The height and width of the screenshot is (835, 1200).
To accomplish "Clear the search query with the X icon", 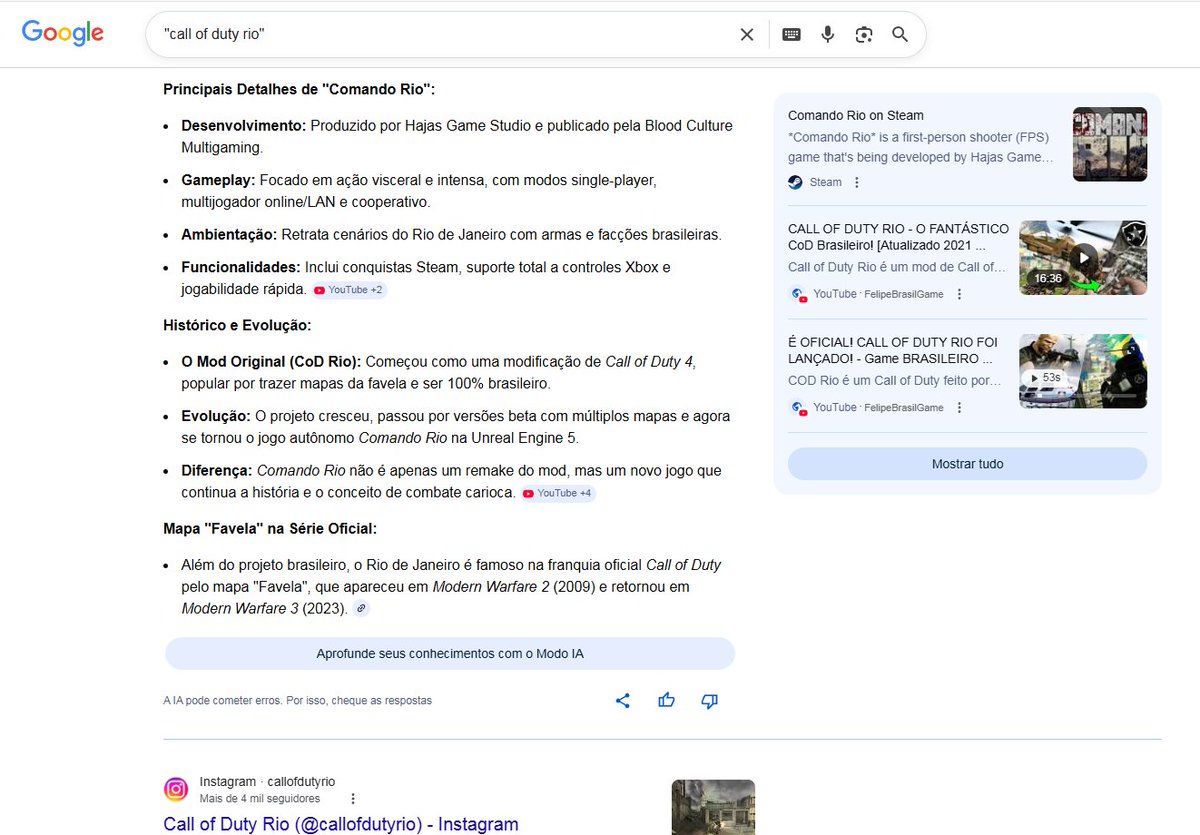I will point(747,35).
